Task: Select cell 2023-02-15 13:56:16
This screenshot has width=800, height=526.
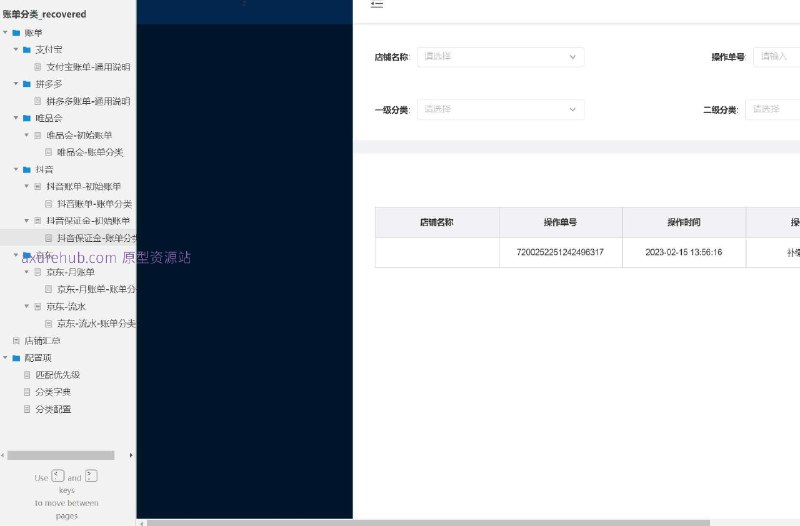Action: (x=684, y=252)
